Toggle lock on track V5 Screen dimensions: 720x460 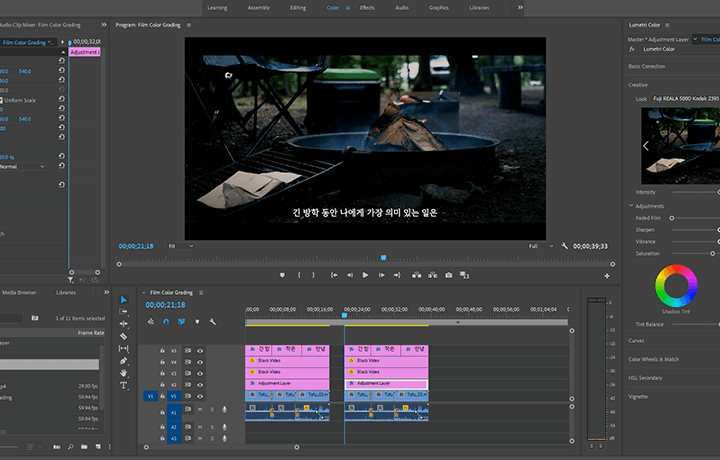point(162,351)
